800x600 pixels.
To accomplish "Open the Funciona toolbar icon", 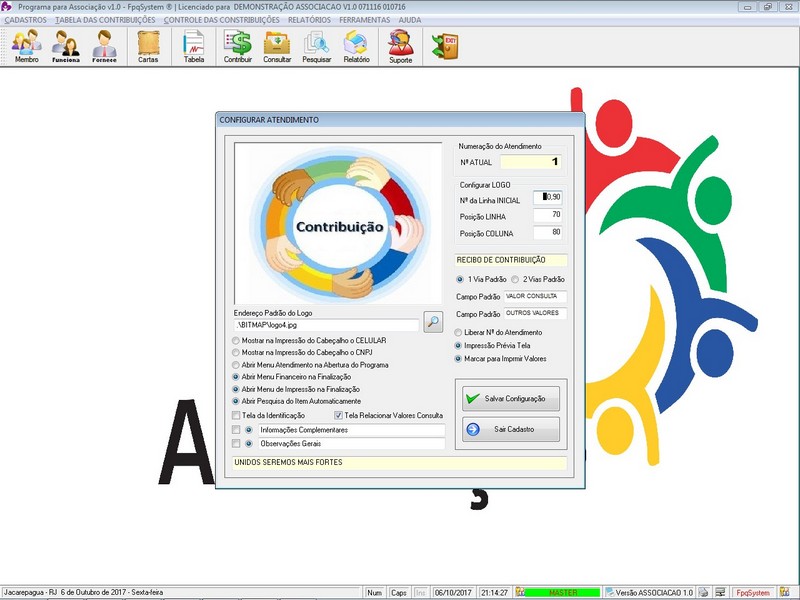I will coord(65,46).
